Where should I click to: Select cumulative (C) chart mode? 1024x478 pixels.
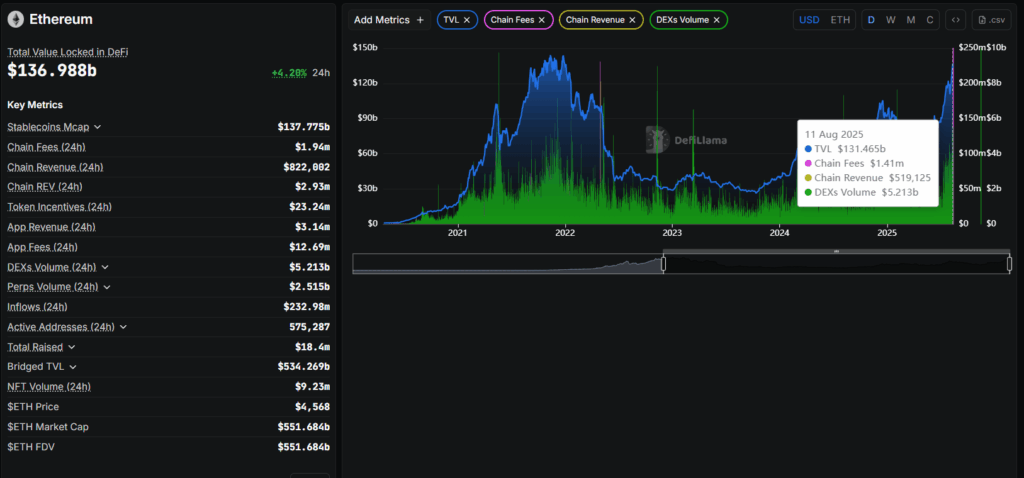(930, 20)
